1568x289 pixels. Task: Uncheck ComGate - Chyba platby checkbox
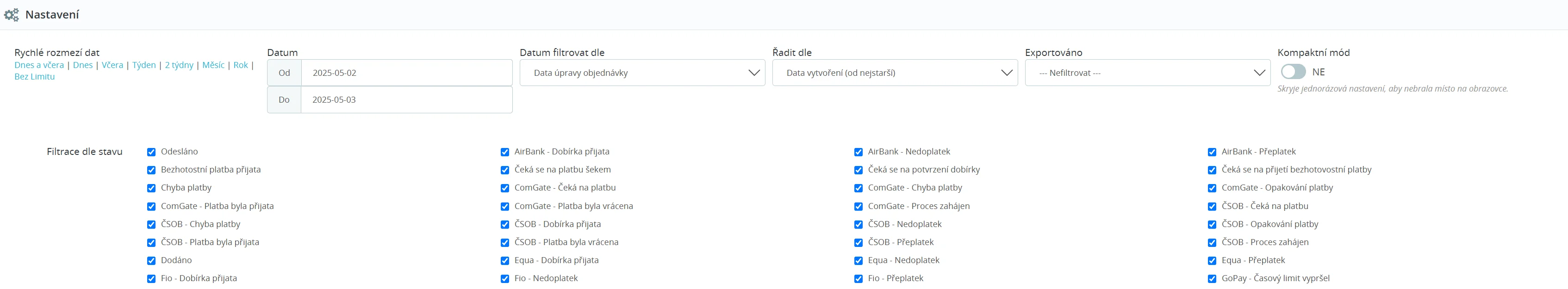coord(858,188)
